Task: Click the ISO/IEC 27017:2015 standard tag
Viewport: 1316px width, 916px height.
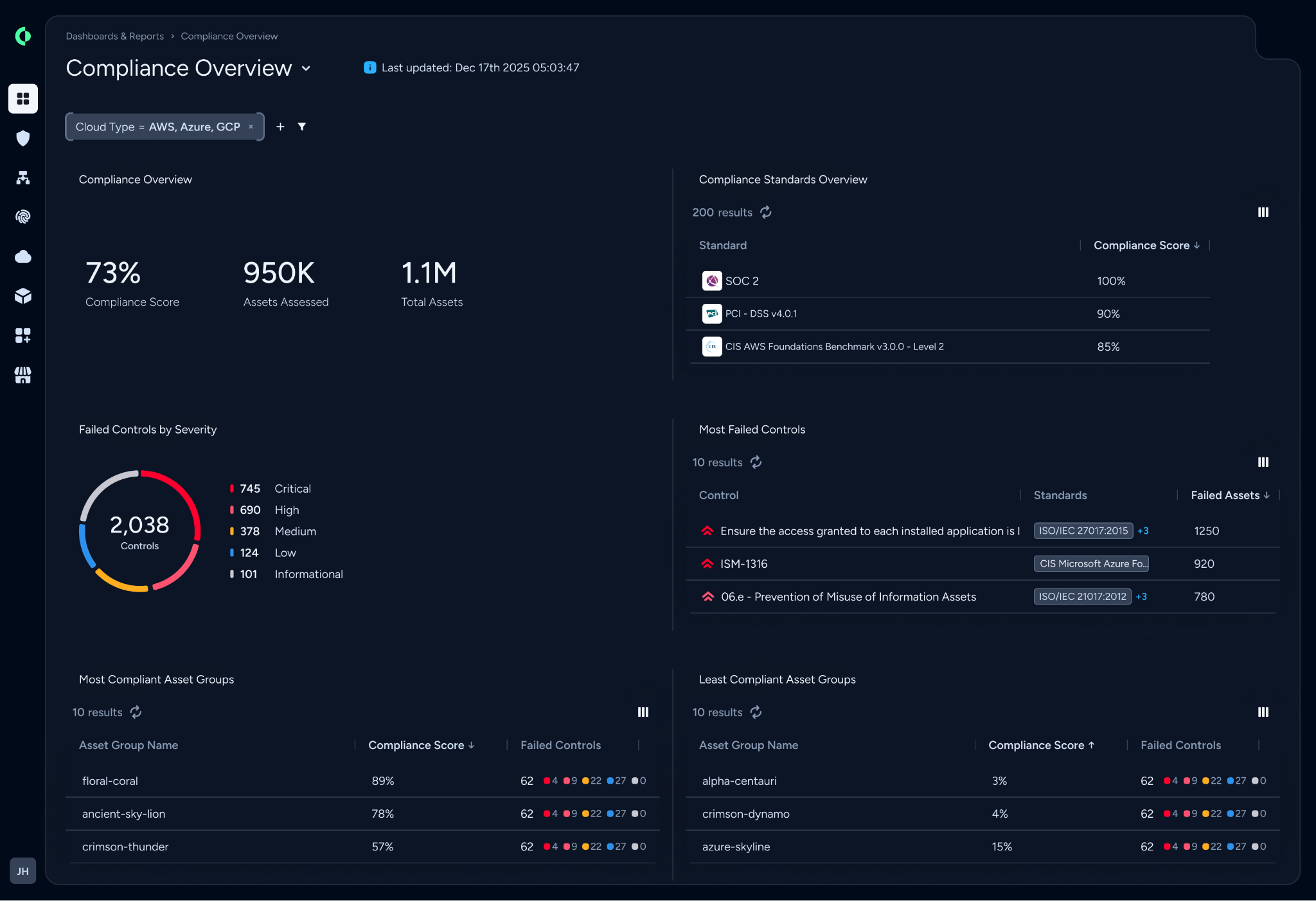Action: tap(1083, 531)
